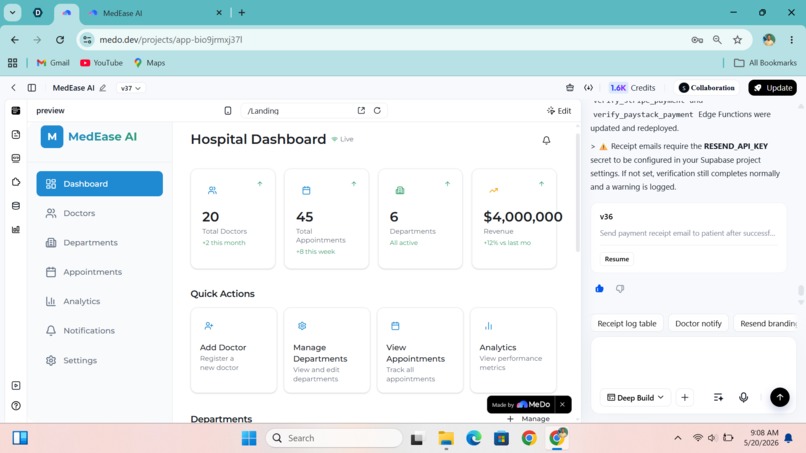Bookmark this page with the star icon

[x=738, y=40]
